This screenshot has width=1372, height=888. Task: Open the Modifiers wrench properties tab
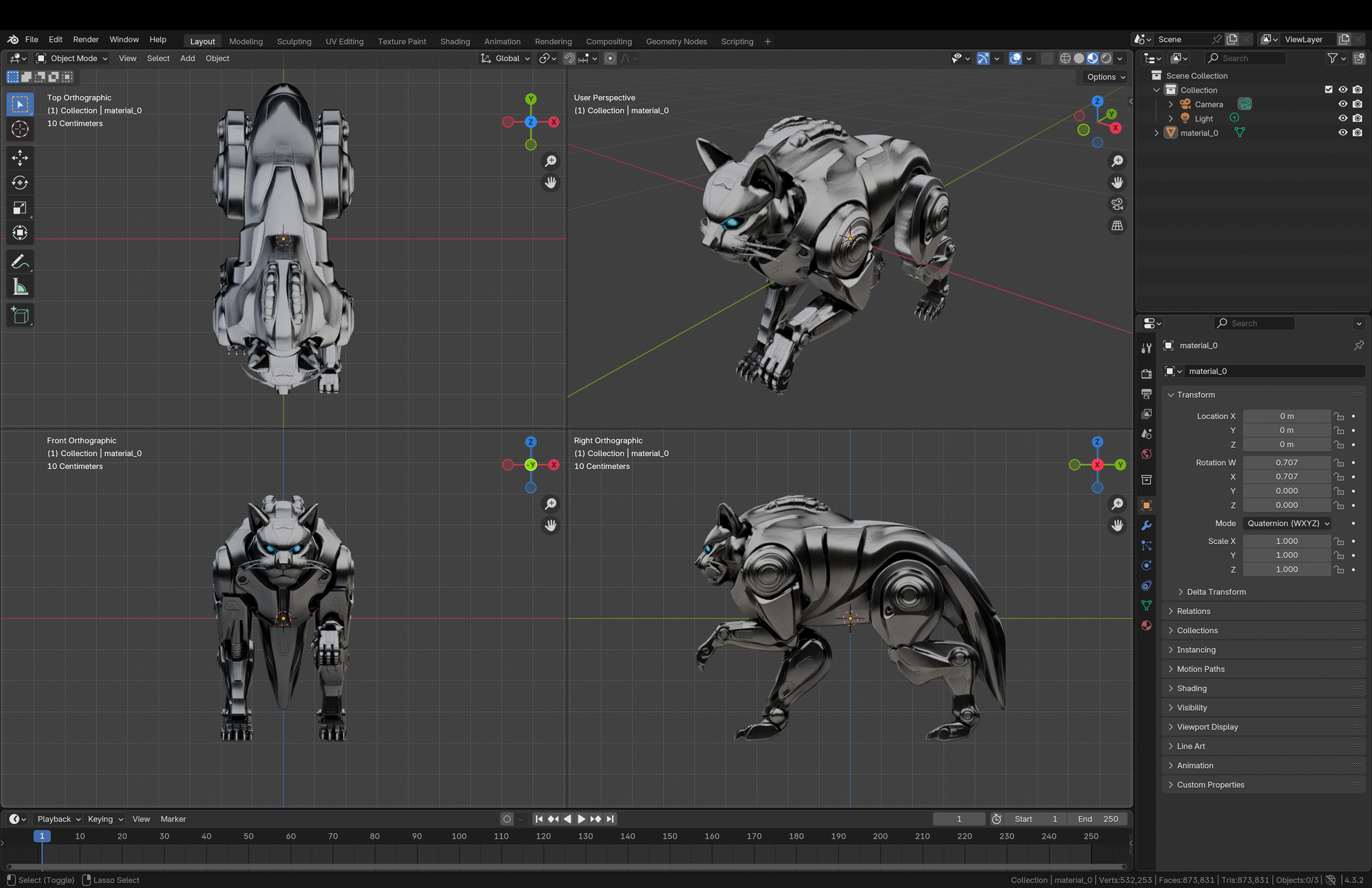tap(1146, 525)
